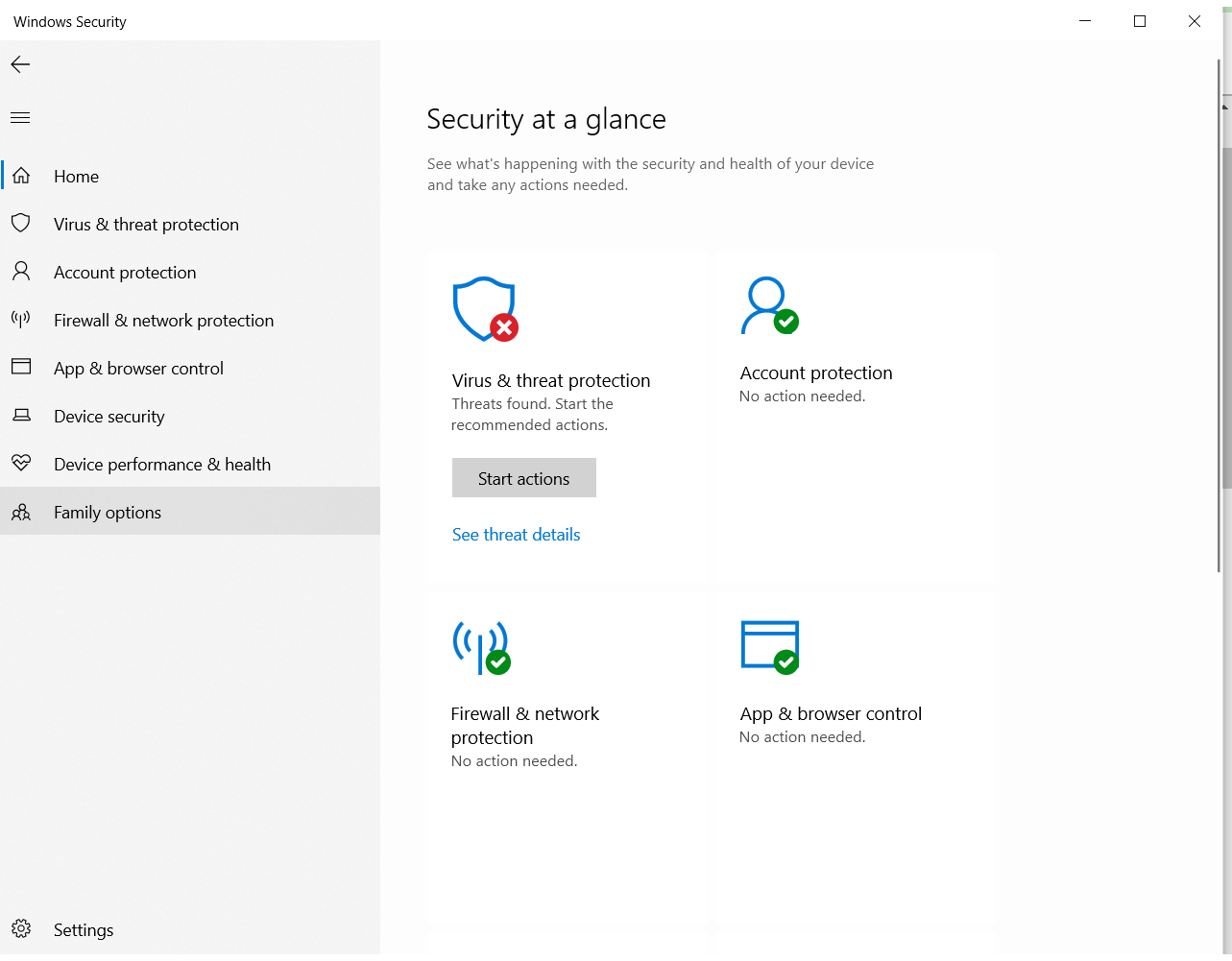Viewport: 1232px width, 961px height.
Task: Select Virus & threat protection in sidebar
Action: pyautogui.click(x=190, y=224)
